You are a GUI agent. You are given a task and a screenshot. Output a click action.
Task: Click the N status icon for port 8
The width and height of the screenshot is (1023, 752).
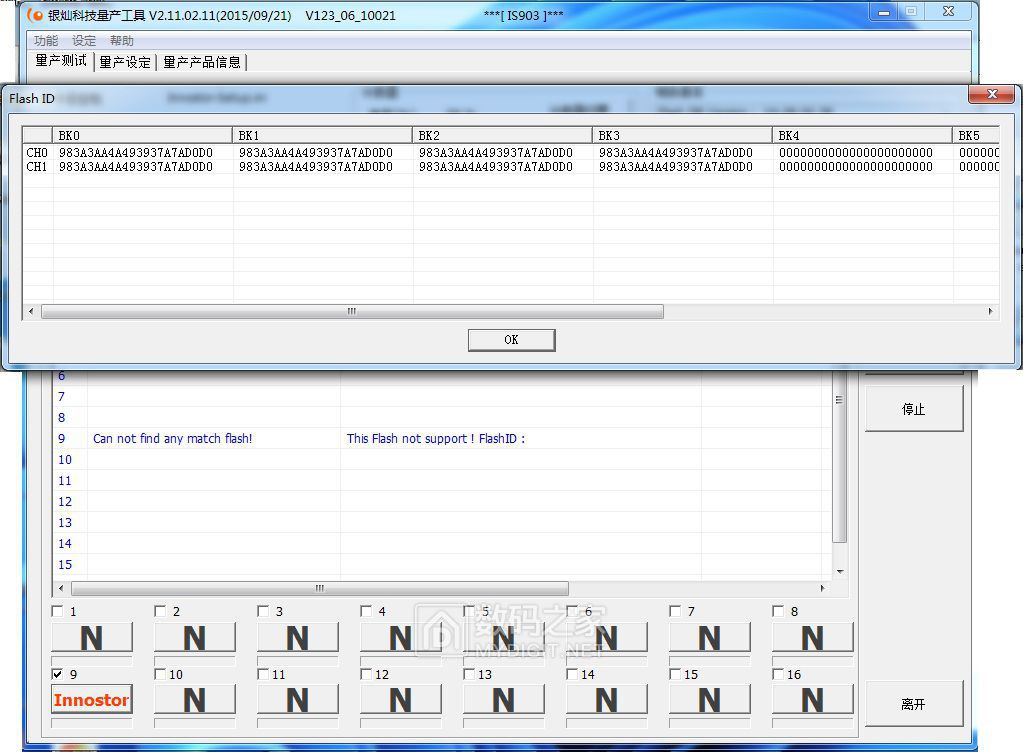[813, 636]
